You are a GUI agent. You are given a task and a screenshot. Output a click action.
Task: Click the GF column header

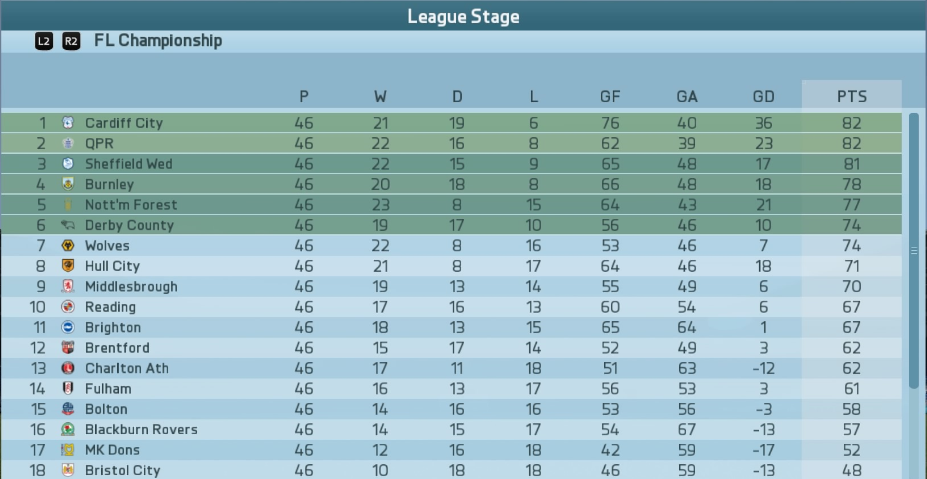tap(610, 96)
